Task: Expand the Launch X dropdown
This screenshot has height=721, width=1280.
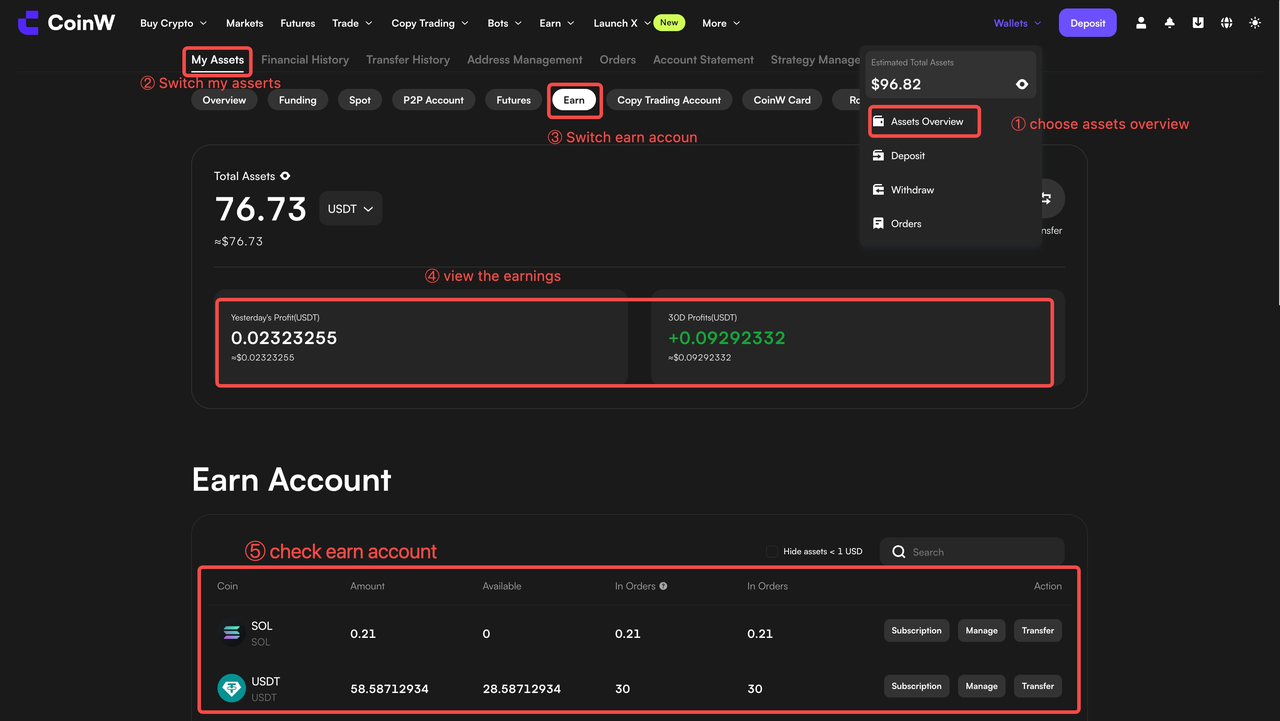Action: tap(622, 23)
